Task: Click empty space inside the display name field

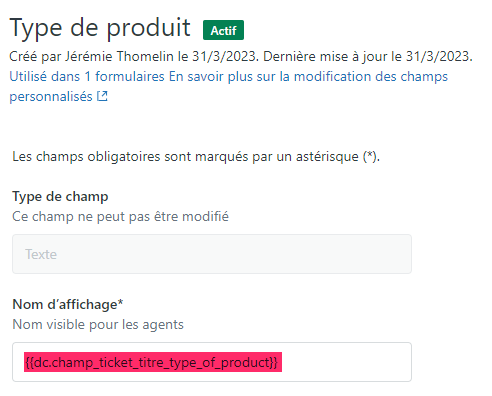Action: (347, 362)
